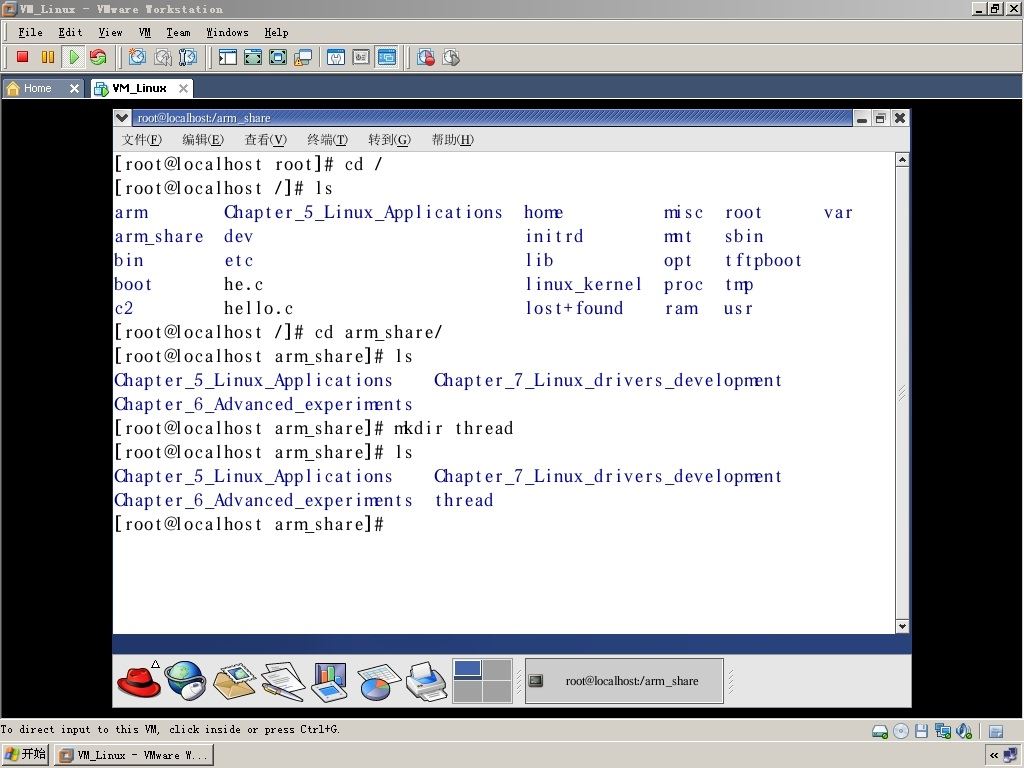Click the terminal scrollbar down arrow

[902, 626]
